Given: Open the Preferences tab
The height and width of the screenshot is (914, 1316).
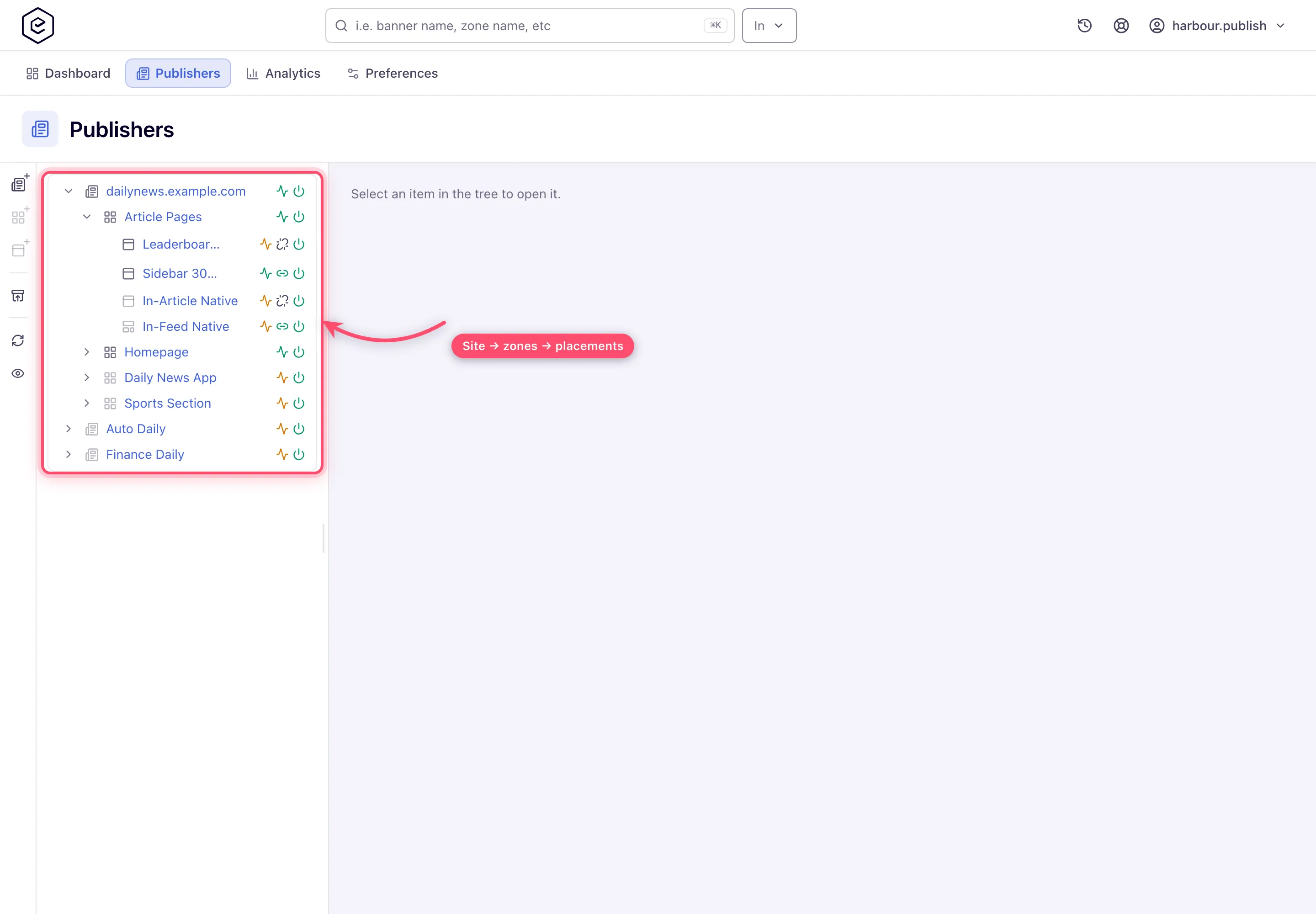Looking at the screenshot, I should coord(393,73).
